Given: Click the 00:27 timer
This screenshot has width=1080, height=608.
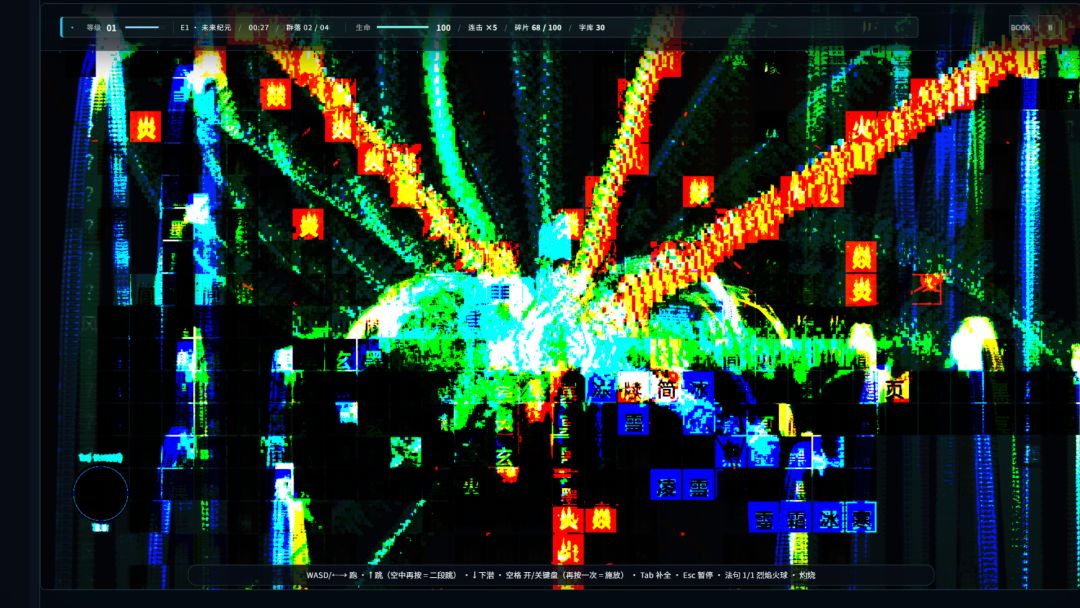Looking at the screenshot, I should click(x=259, y=28).
